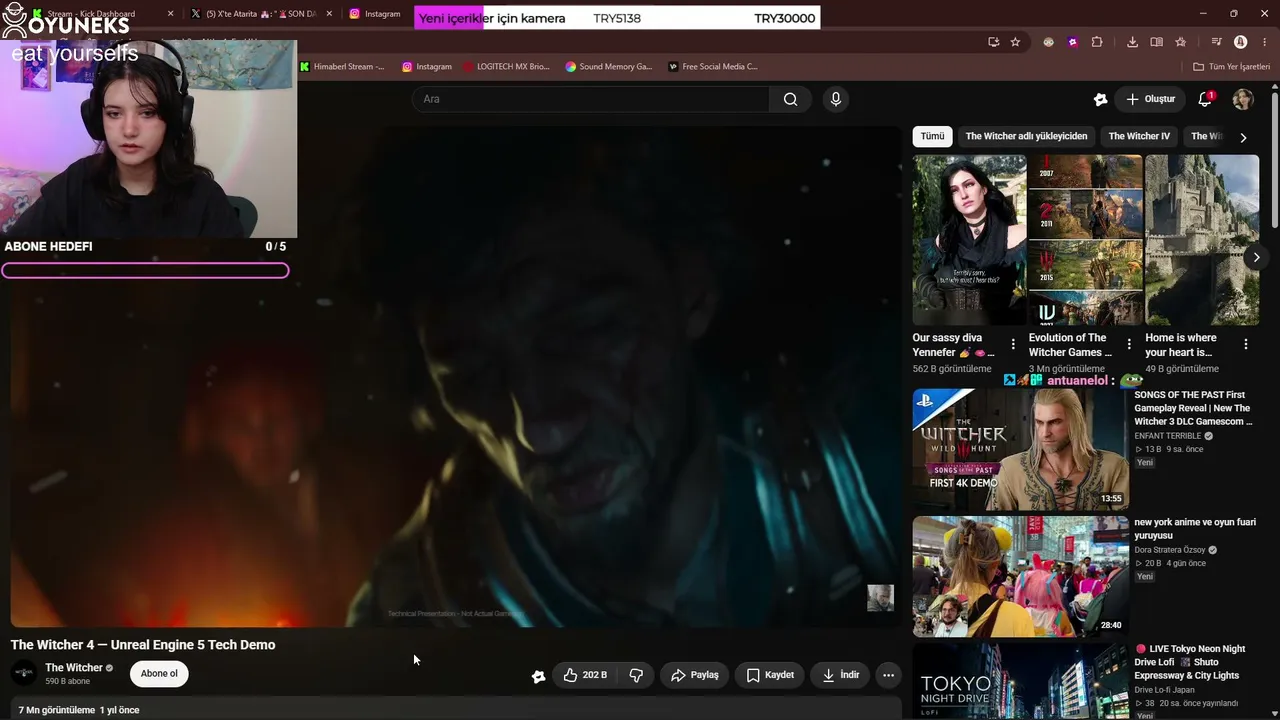Click the Abone ol subscribe button
The width and height of the screenshot is (1280, 720).
(x=159, y=674)
